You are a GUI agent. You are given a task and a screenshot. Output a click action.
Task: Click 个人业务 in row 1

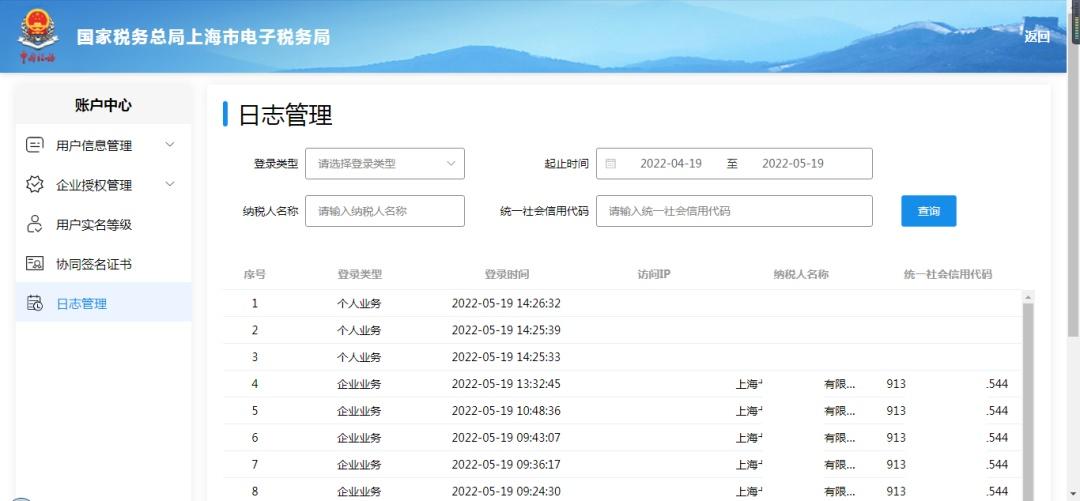click(x=359, y=303)
